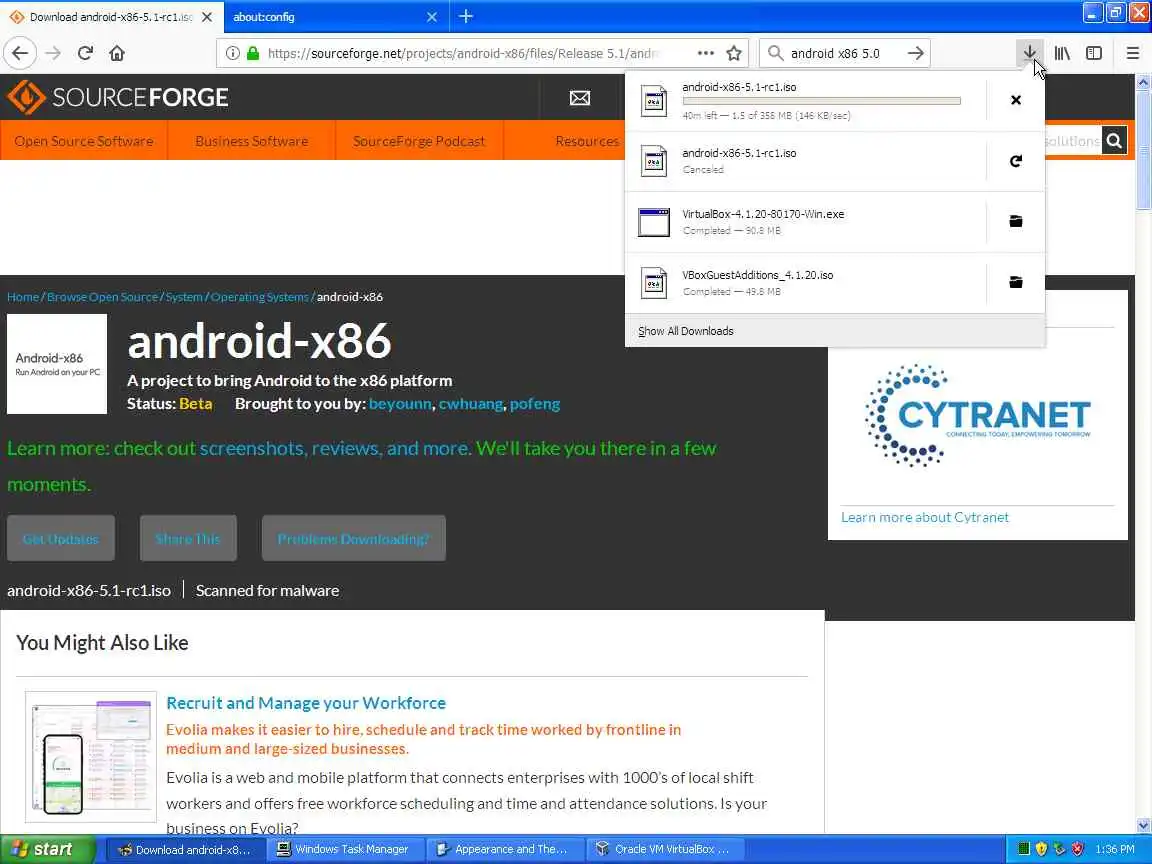This screenshot has width=1152, height=864.
Task: Click the android-x86 iso download progress bar
Action: [x=821, y=101]
